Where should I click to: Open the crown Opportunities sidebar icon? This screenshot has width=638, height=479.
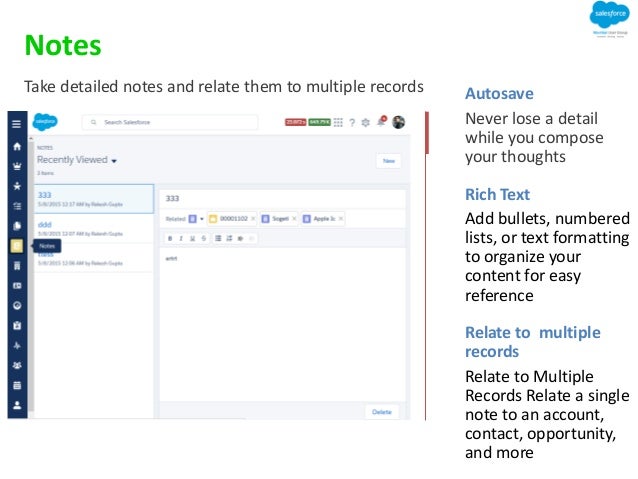pos(17,166)
